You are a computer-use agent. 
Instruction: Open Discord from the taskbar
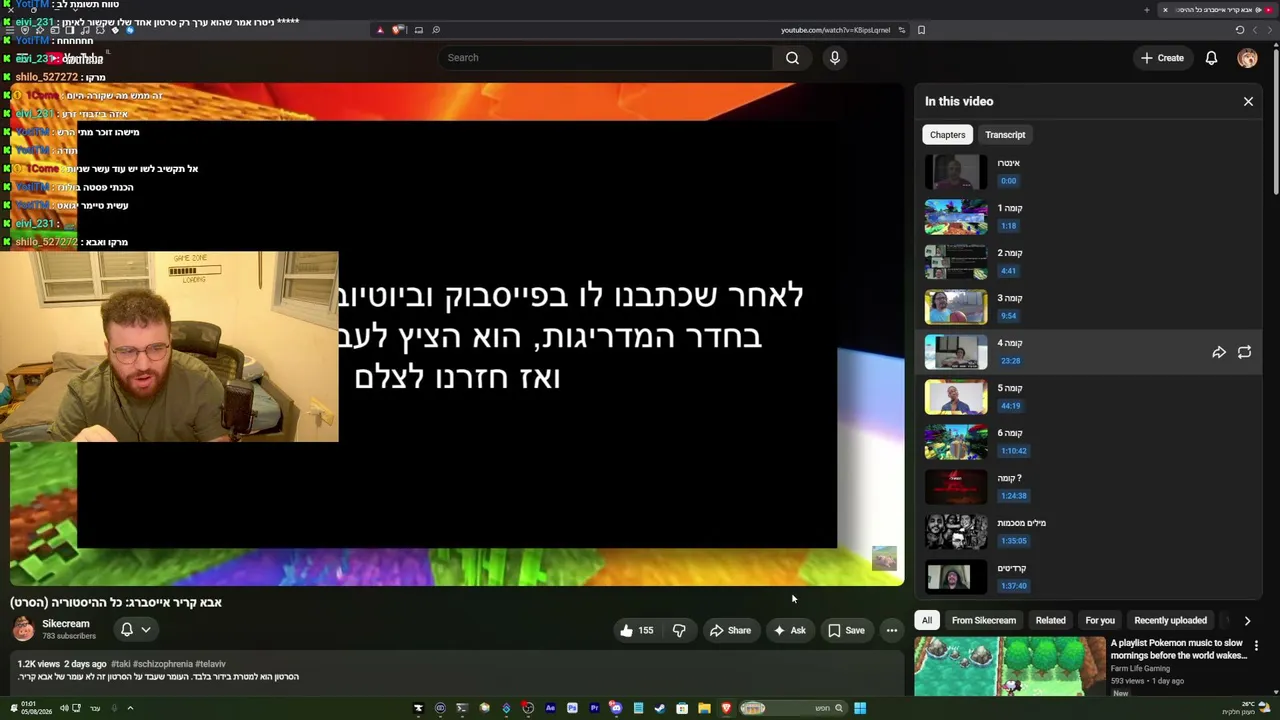[616, 709]
